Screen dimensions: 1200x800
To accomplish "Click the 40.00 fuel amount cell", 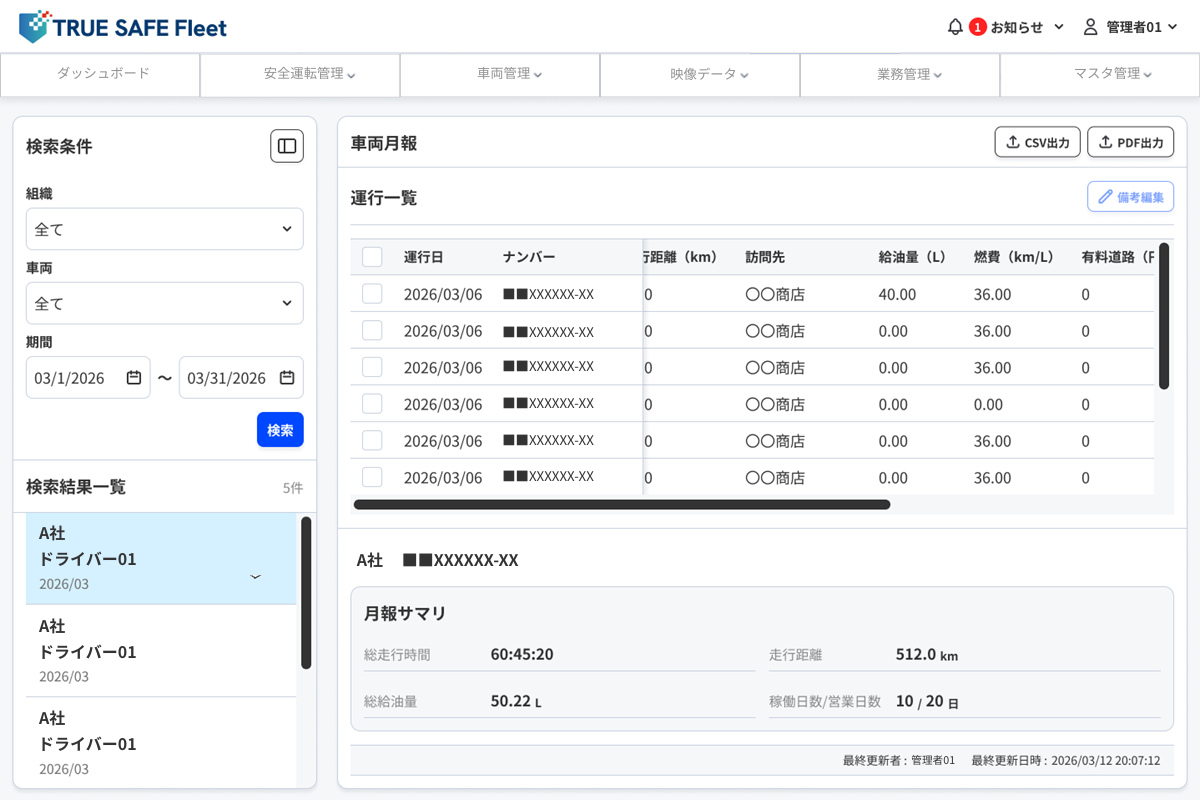I will 897,294.
